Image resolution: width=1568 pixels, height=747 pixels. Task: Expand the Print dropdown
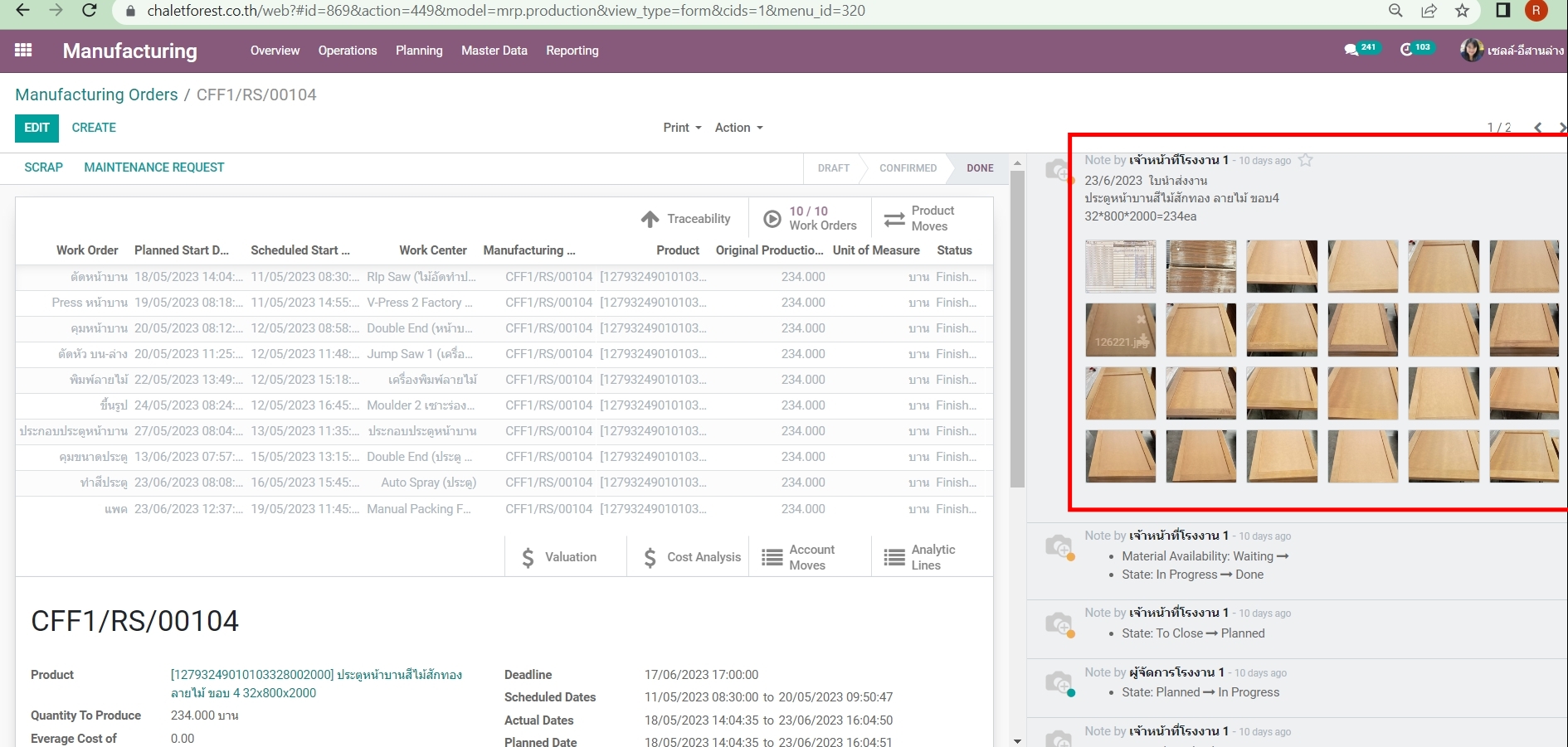pos(682,128)
